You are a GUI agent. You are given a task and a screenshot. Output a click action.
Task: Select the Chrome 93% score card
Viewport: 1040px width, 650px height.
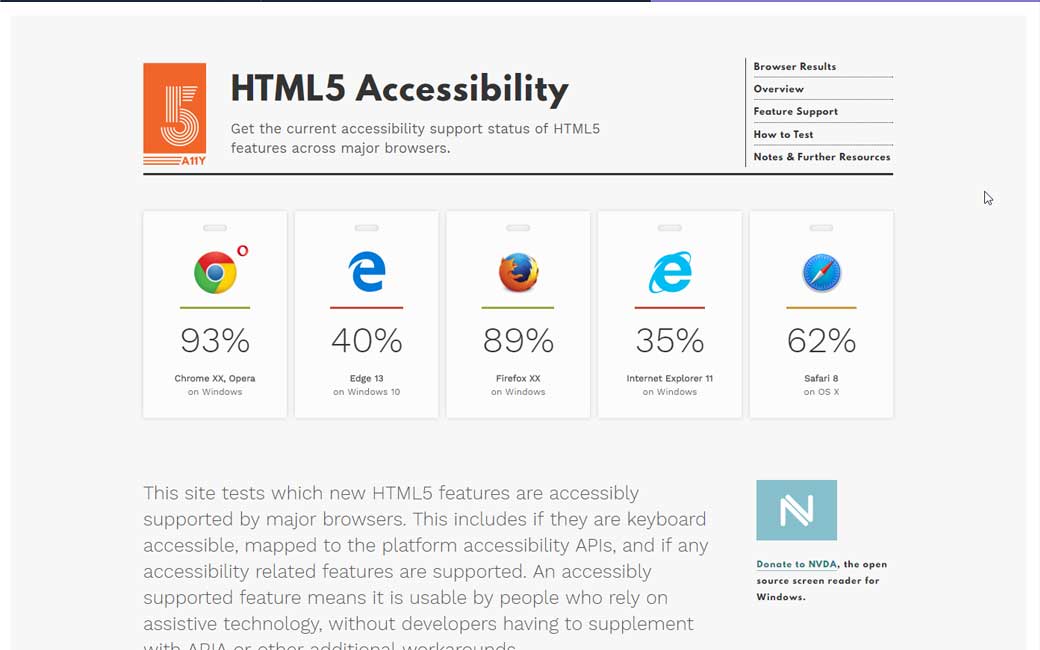click(x=215, y=341)
